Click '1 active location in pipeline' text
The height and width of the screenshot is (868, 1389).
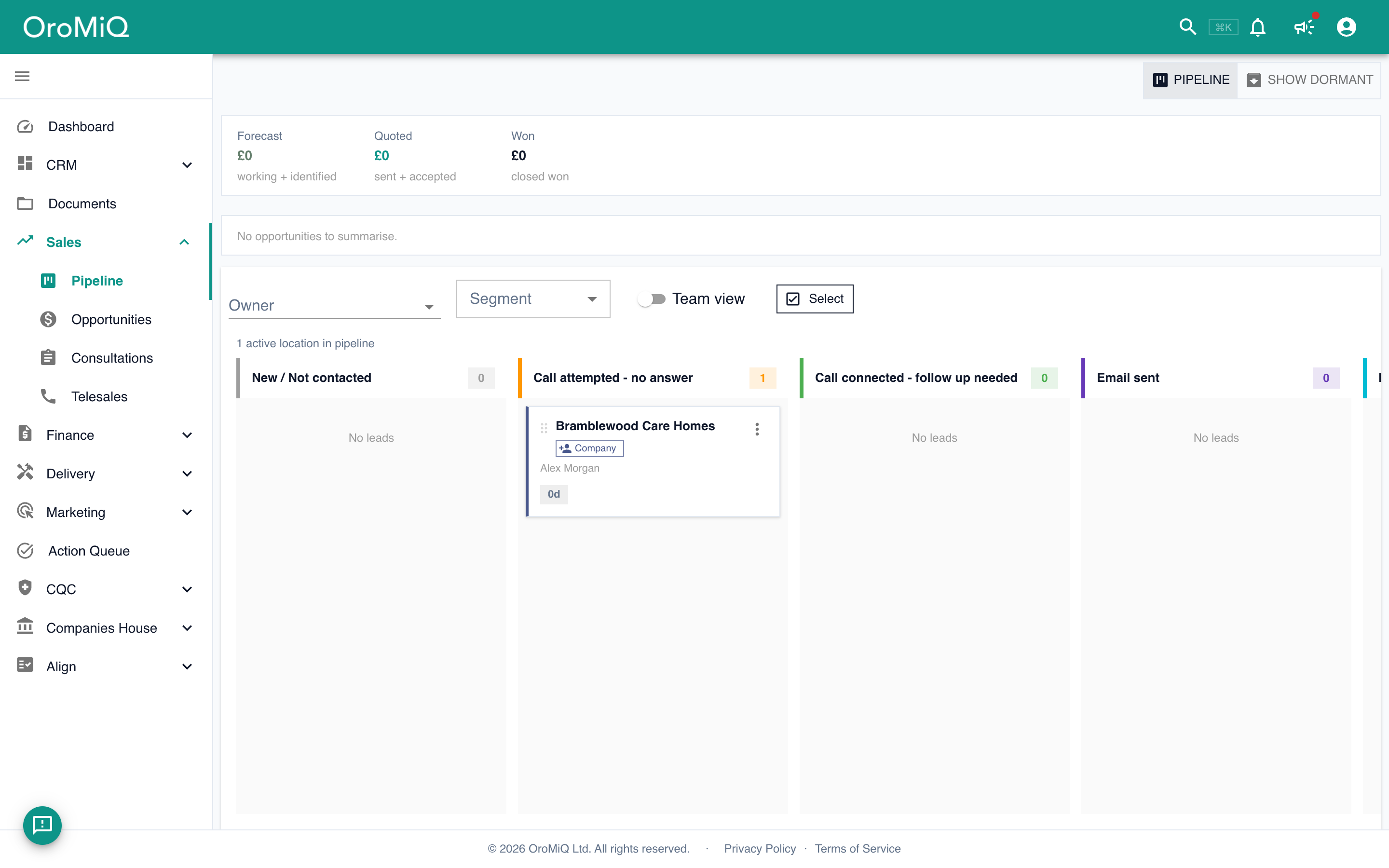pos(305,343)
